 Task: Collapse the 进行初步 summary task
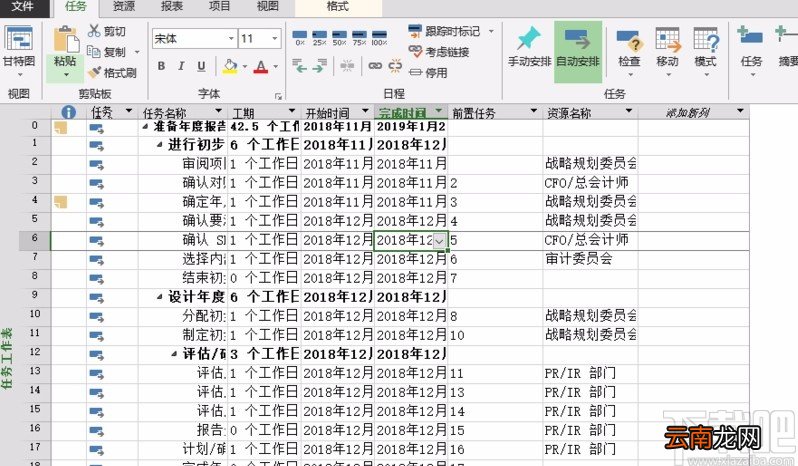pyautogui.click(x=160, y=145)
